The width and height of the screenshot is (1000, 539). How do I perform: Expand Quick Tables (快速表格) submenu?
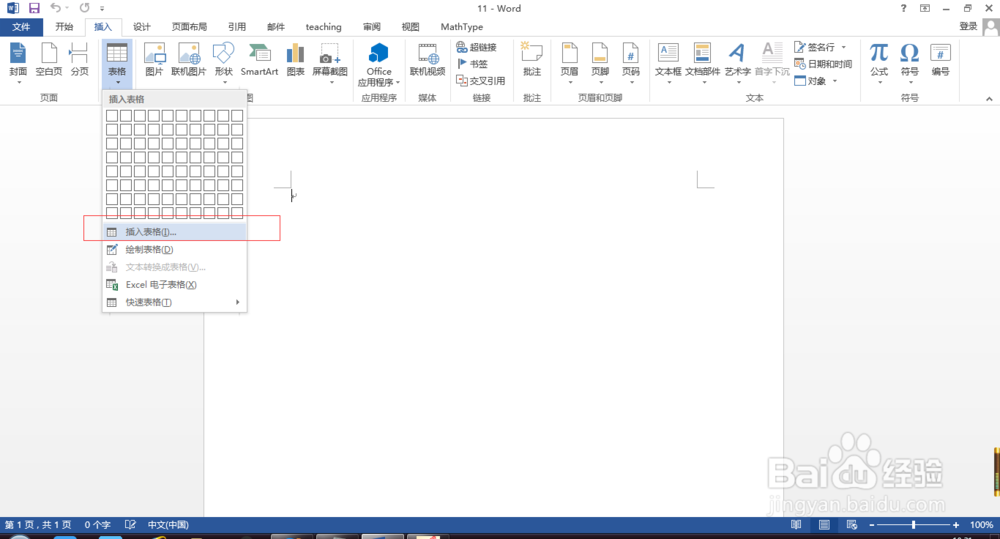click(175, 302)
